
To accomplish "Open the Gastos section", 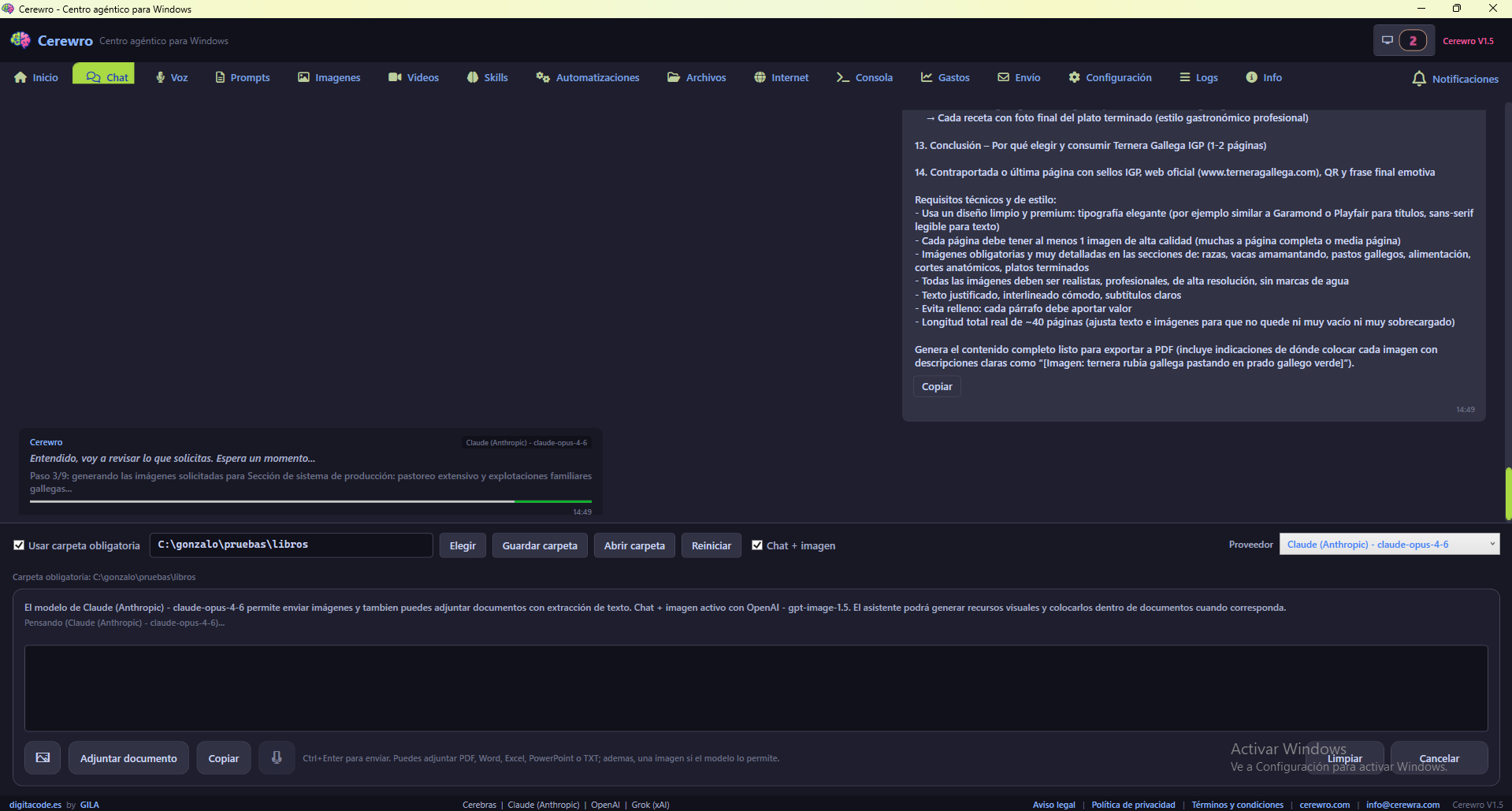I will tap(945, 77).
